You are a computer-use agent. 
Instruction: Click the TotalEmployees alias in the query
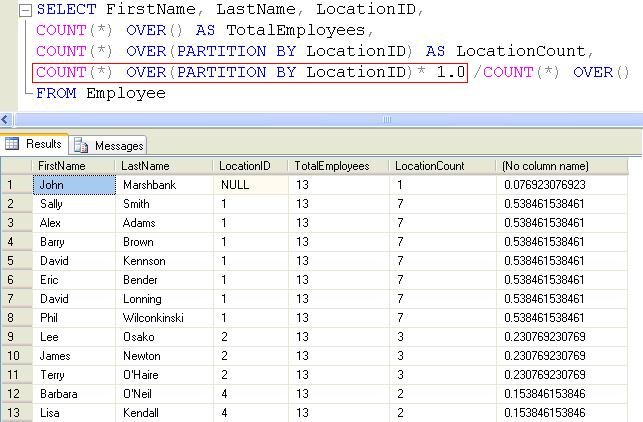296,30
